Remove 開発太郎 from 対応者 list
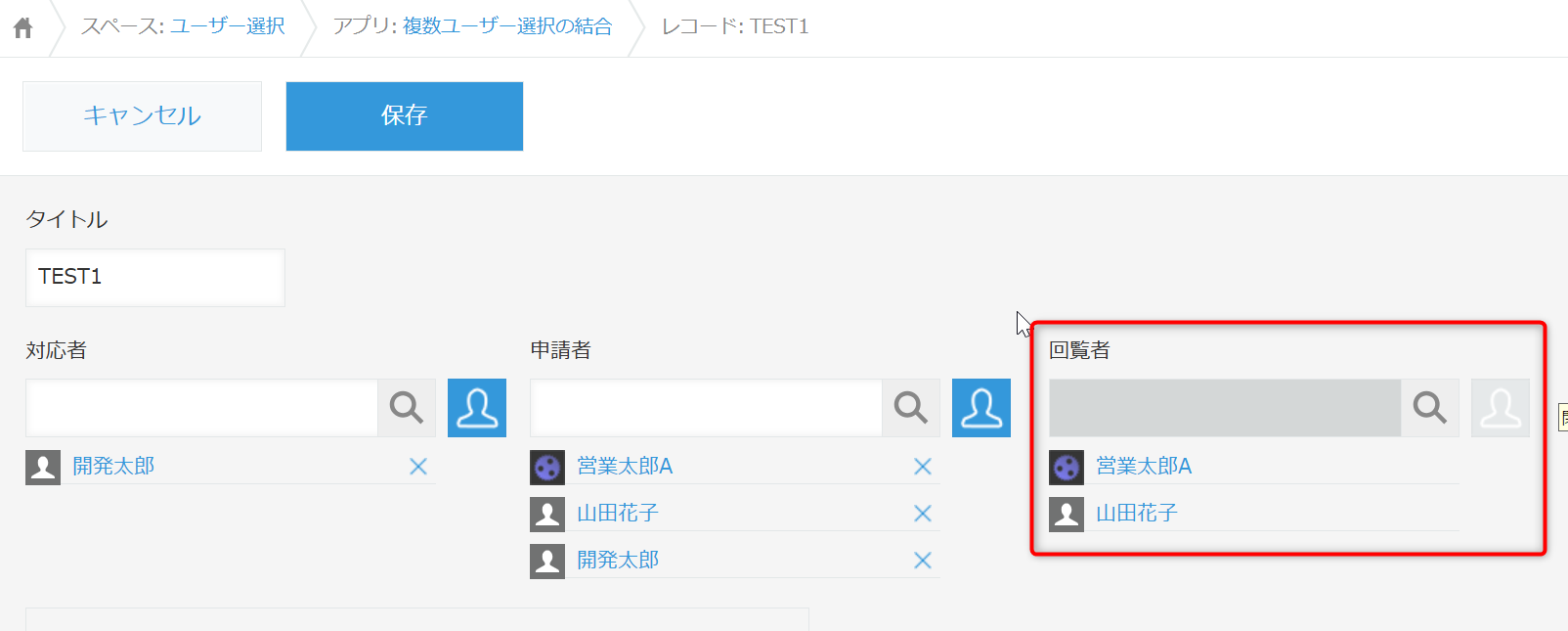Screen dimensions: 1568x631 pyautogui.click(x=418, y=467)
